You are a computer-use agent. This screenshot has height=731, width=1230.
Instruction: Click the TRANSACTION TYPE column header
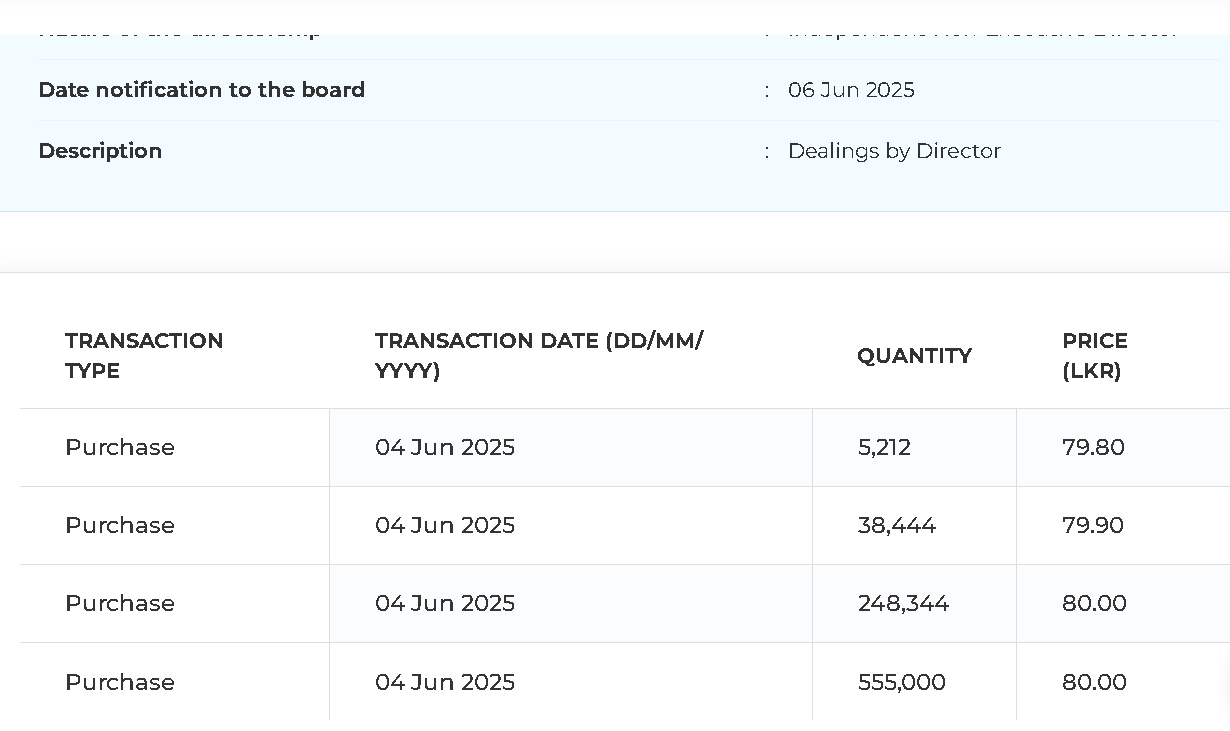pos(144,356)
